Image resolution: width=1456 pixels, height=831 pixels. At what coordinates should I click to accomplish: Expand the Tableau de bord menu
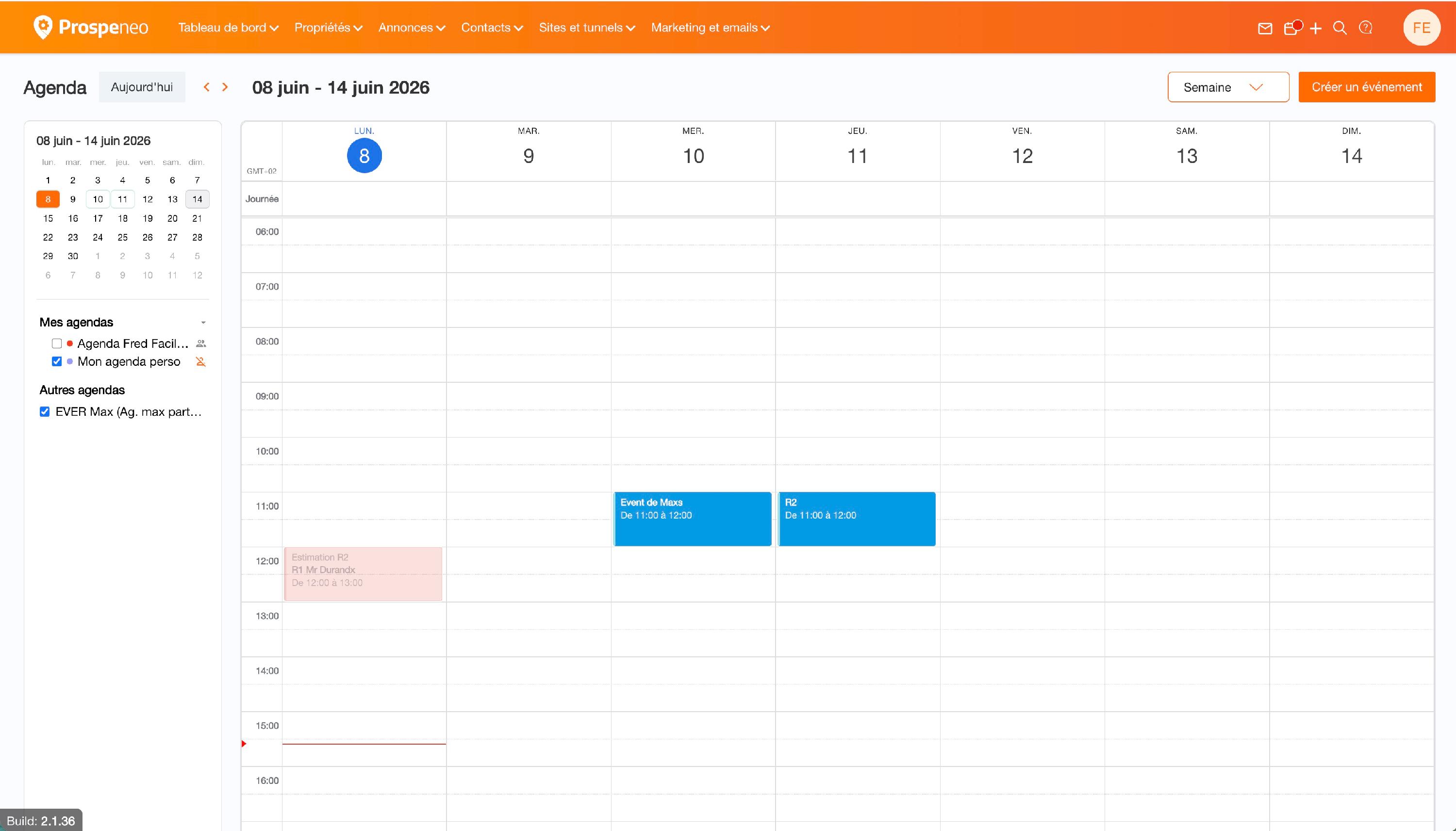229,27
